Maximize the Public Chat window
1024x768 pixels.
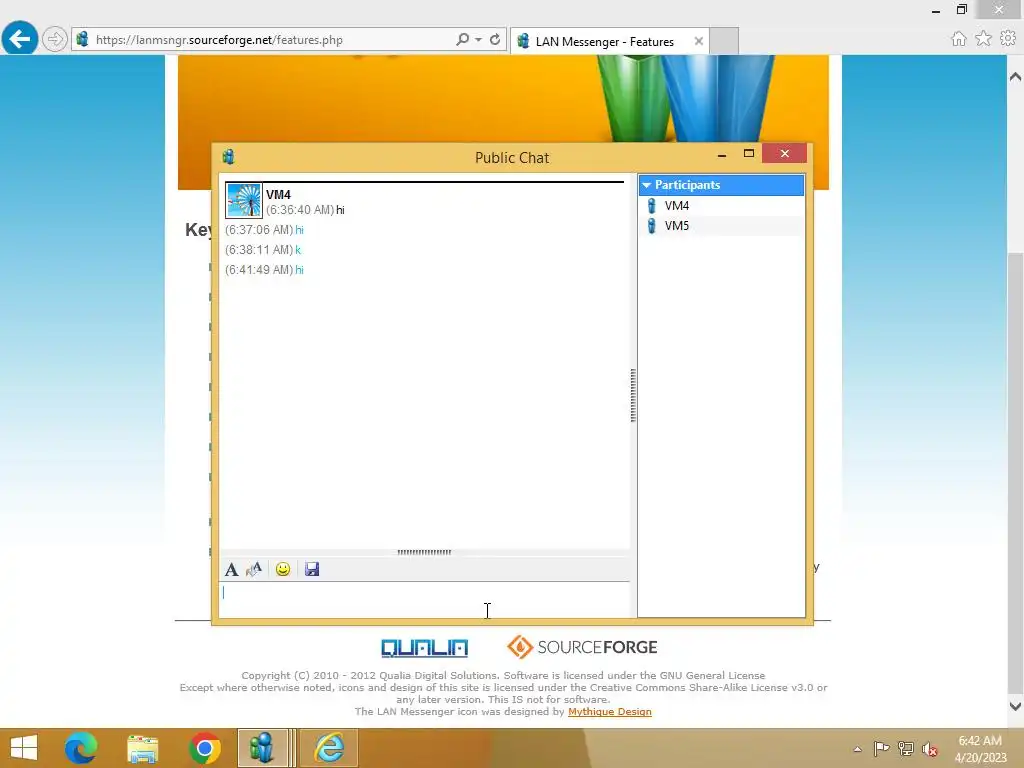coord(748,153)
